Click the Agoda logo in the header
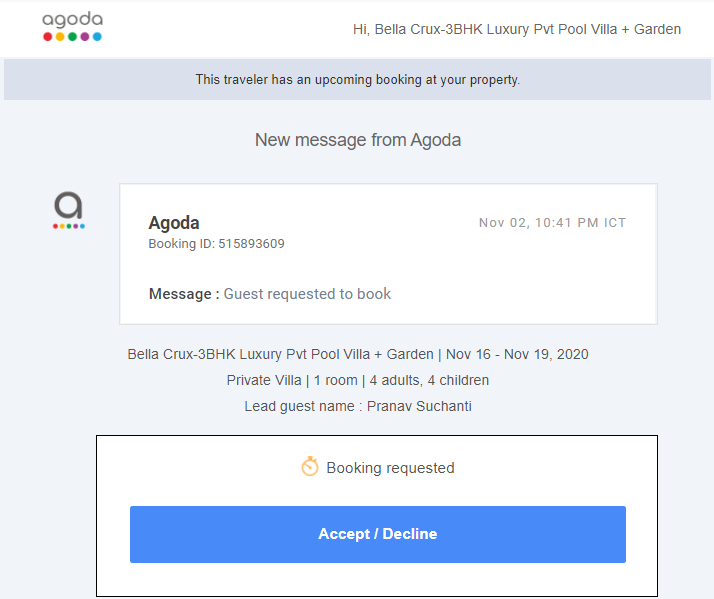Image resolution: width=714 pixels, height=599 pixels. (72, 27)
